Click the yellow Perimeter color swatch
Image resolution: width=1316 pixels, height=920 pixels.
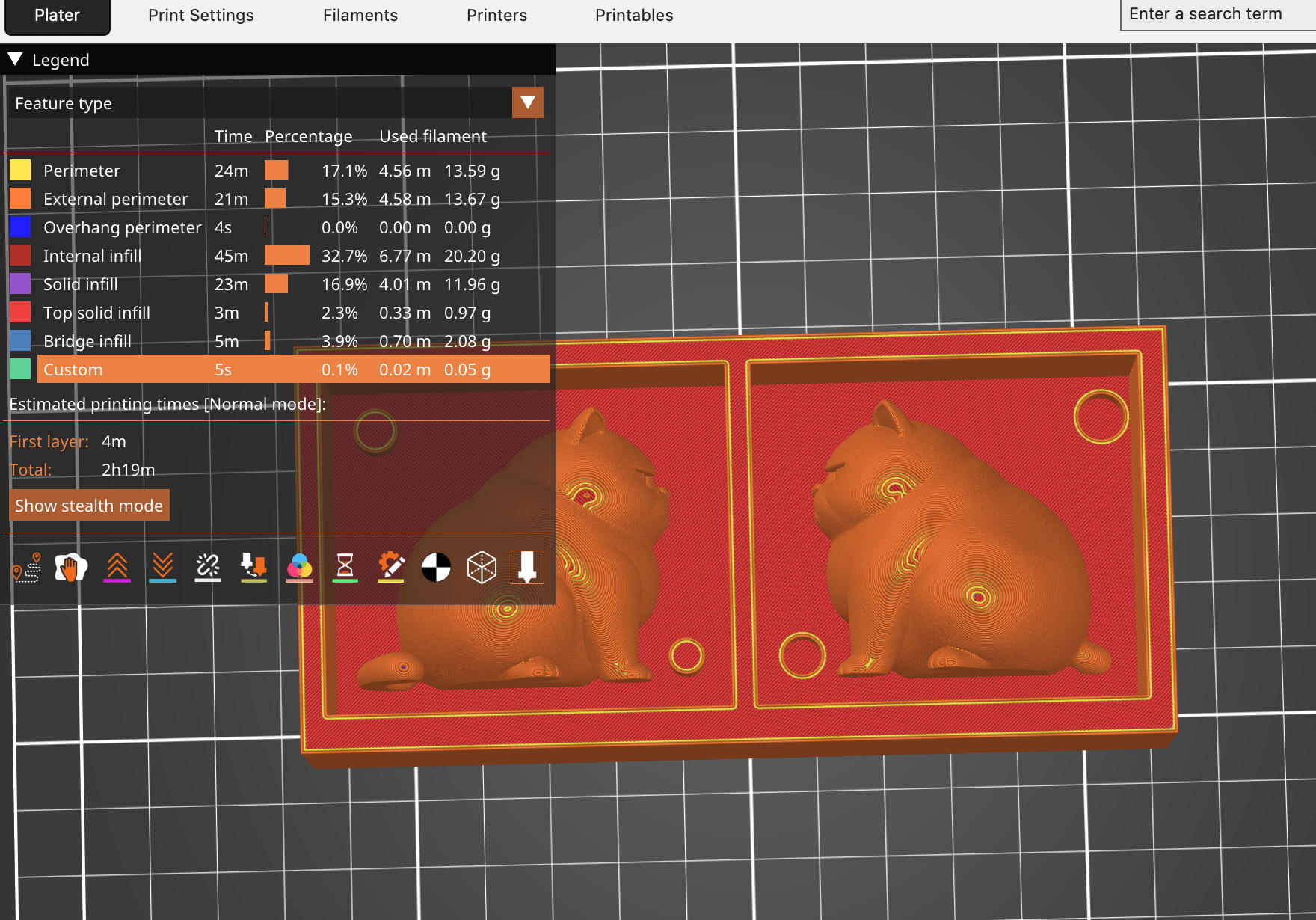pyautogui.click(x=20, y=171)
